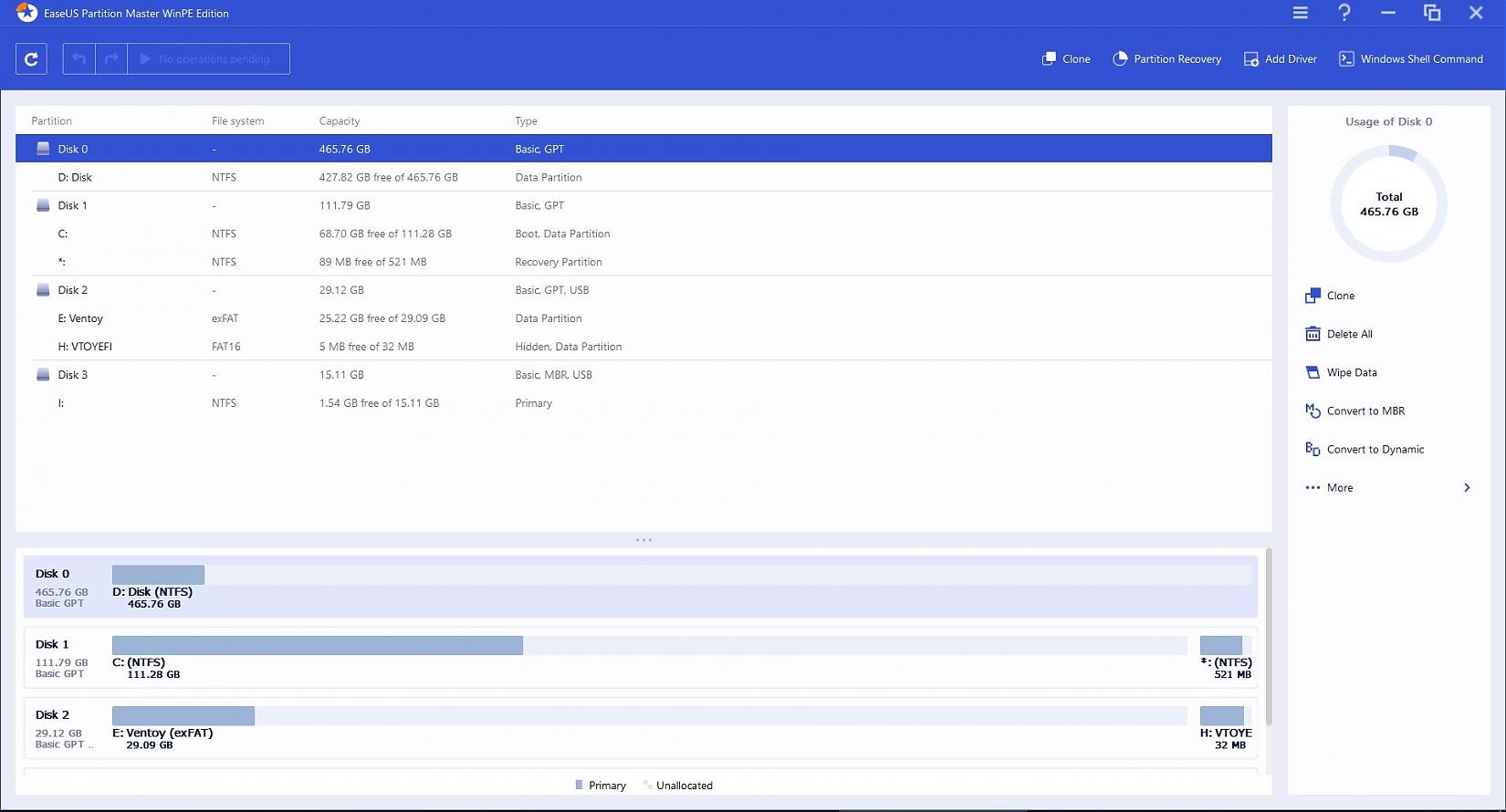Select the C: partition row

[x=643, y=234]
